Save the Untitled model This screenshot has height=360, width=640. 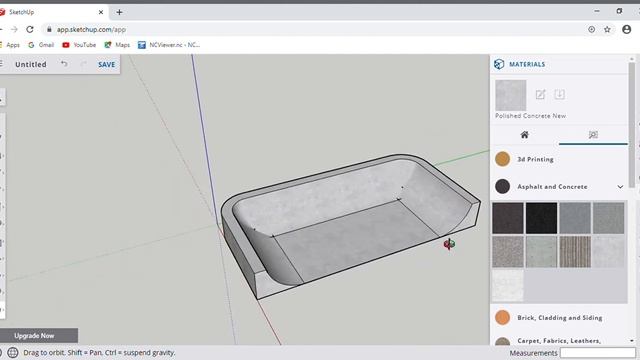[107, 64]
